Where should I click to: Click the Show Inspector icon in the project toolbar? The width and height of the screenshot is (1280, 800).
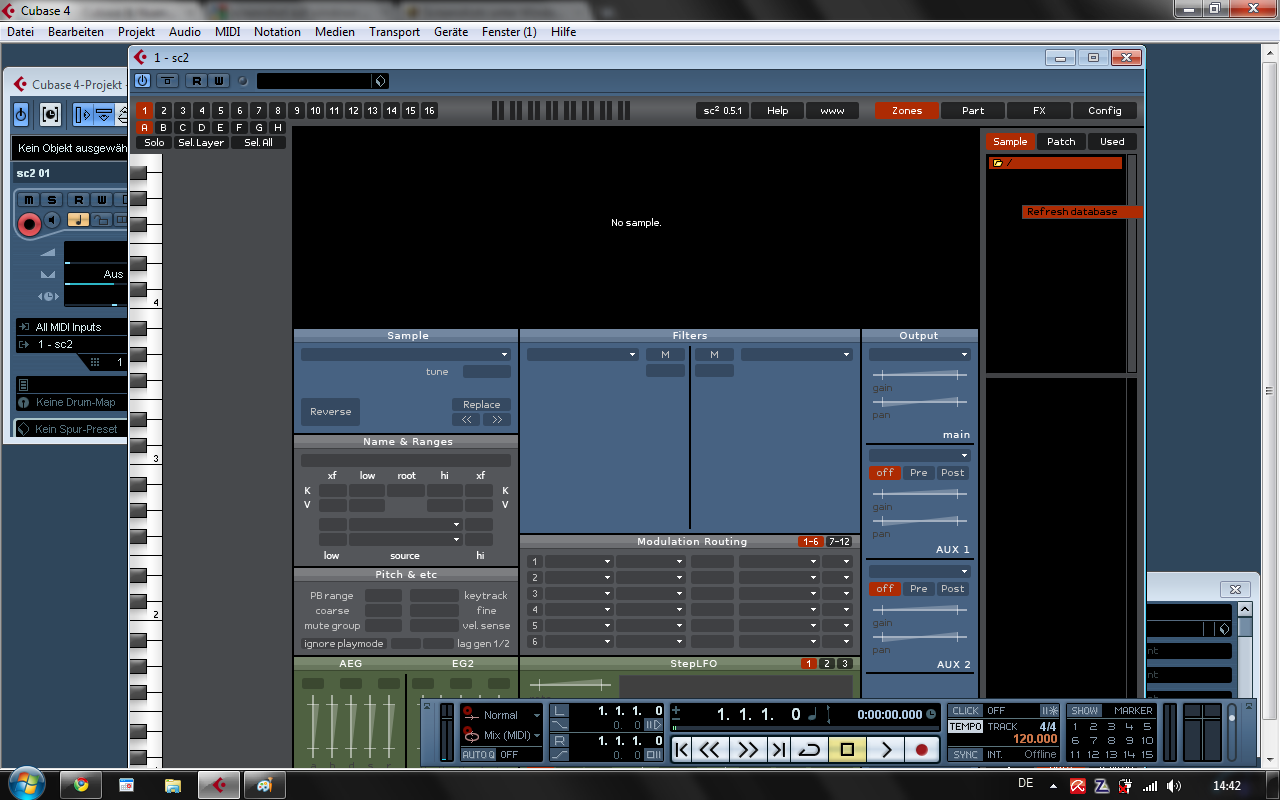pos(82,115)
